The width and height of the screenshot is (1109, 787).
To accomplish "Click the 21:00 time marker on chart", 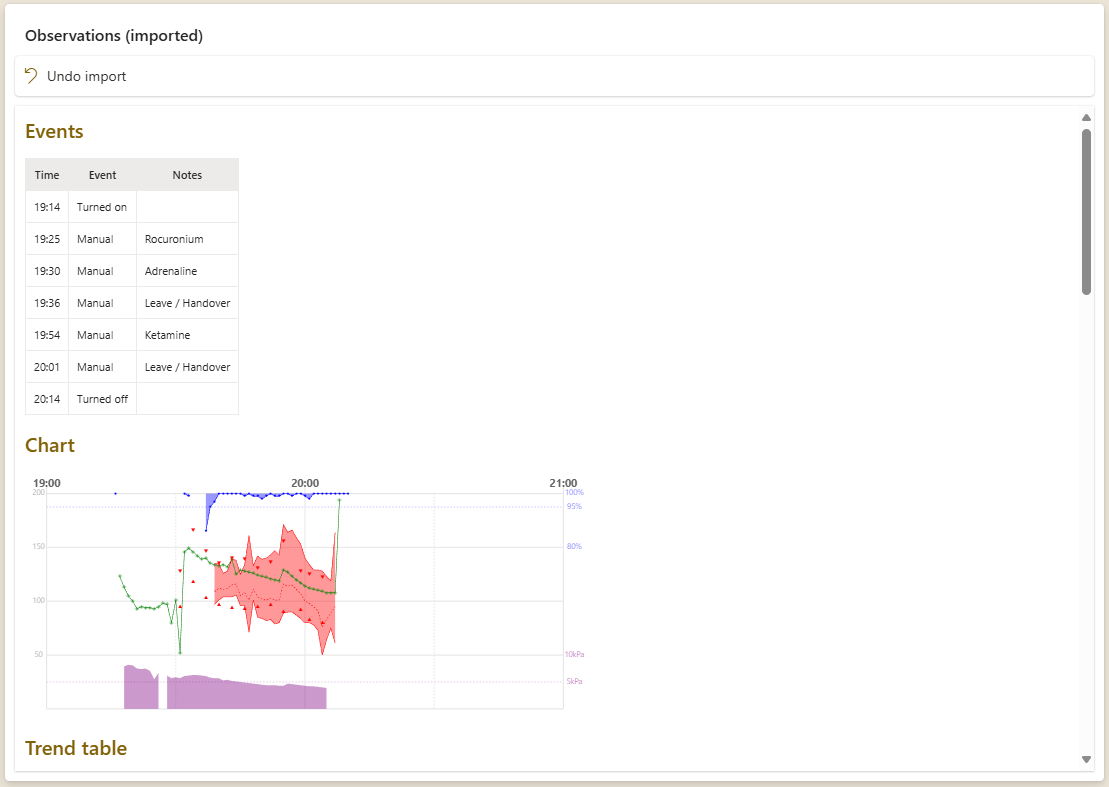I will (563, 483).
